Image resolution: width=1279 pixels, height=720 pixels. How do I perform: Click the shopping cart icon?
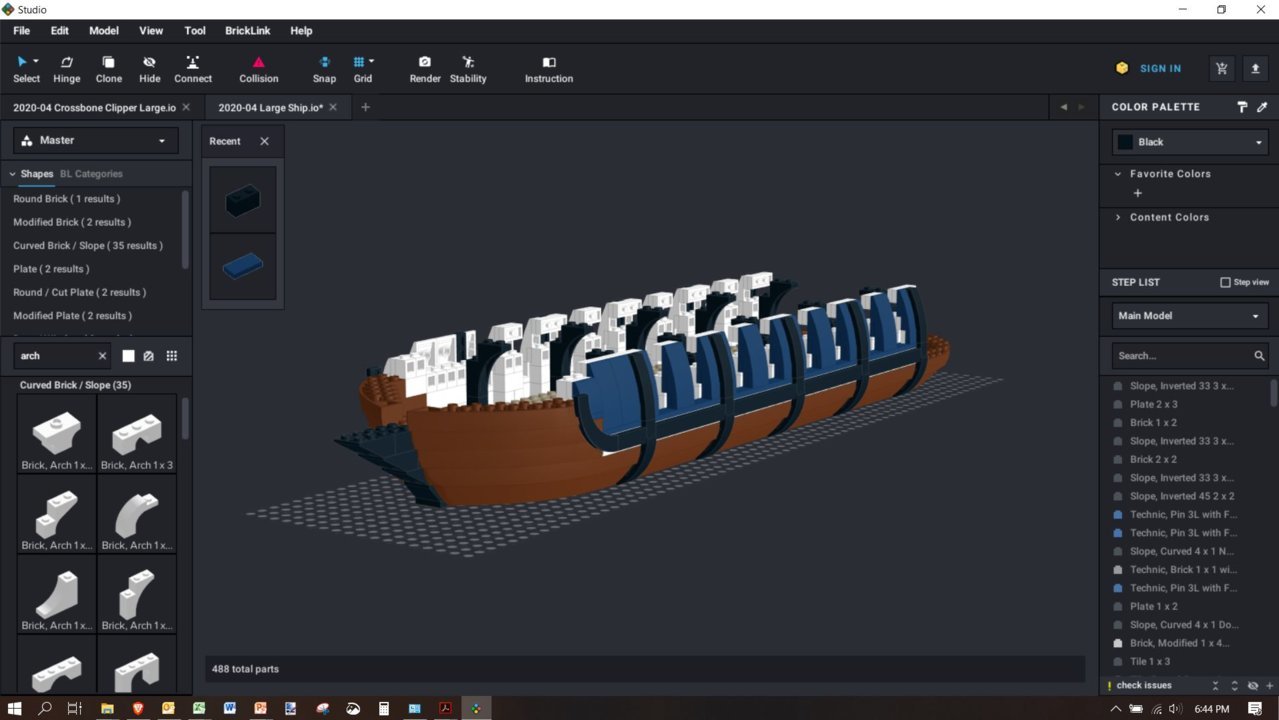(x=1221, y=68)
